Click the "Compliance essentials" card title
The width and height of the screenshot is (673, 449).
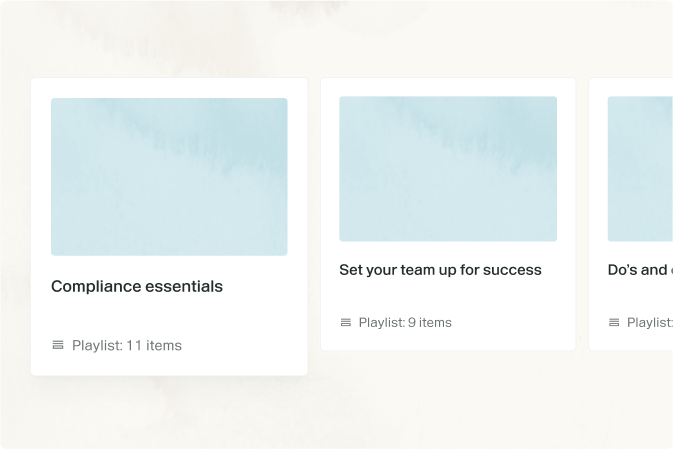click(137, 287)
